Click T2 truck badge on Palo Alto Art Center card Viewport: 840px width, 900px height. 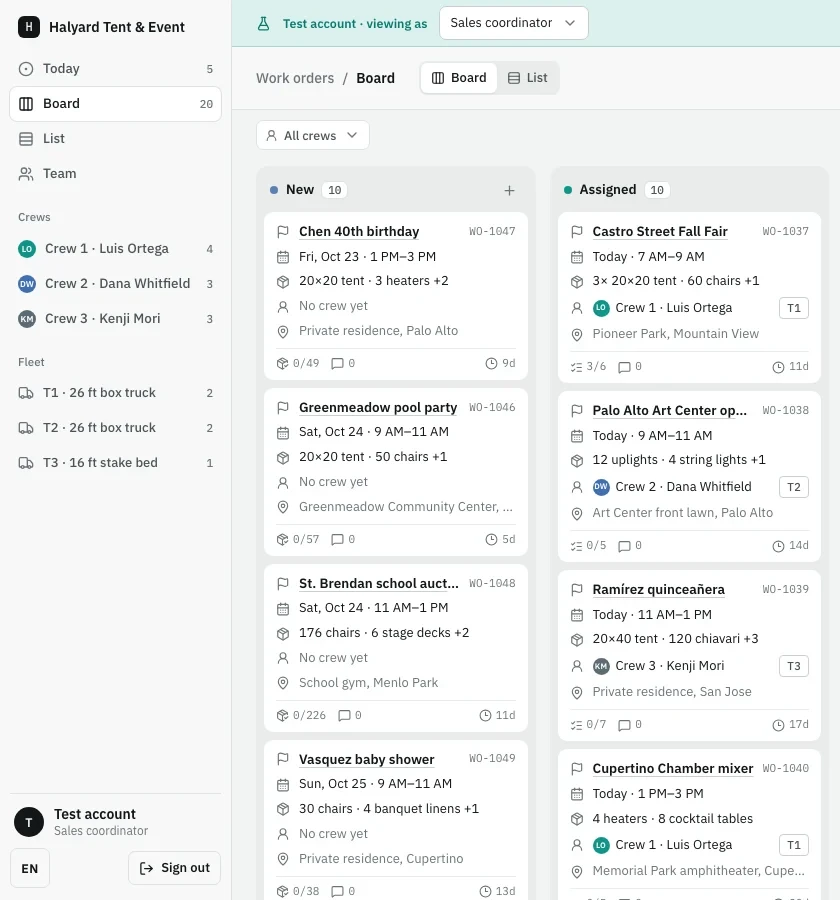[x=793, y=487]
